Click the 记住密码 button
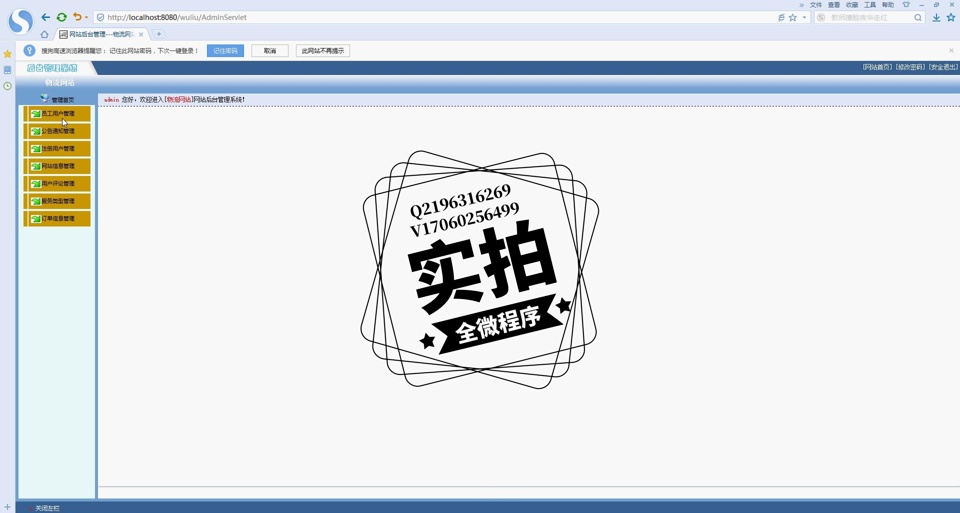960x513 pixels. pos(225,51)
